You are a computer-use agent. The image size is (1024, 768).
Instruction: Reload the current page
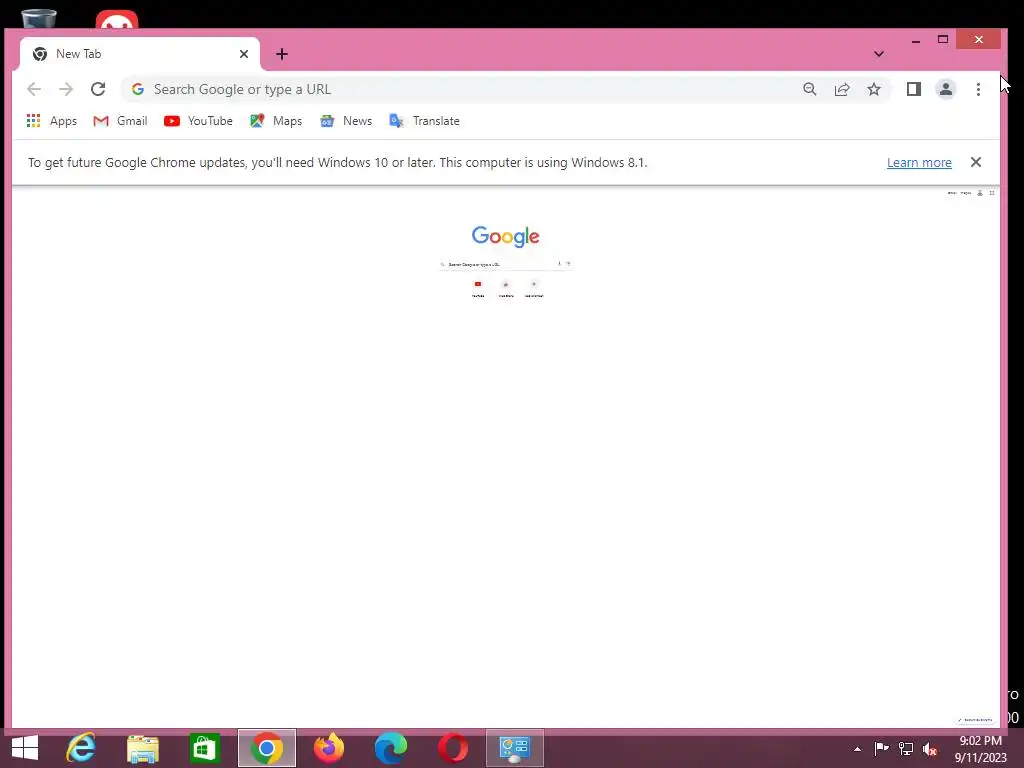pyautogui.click(x=98, y=89)
